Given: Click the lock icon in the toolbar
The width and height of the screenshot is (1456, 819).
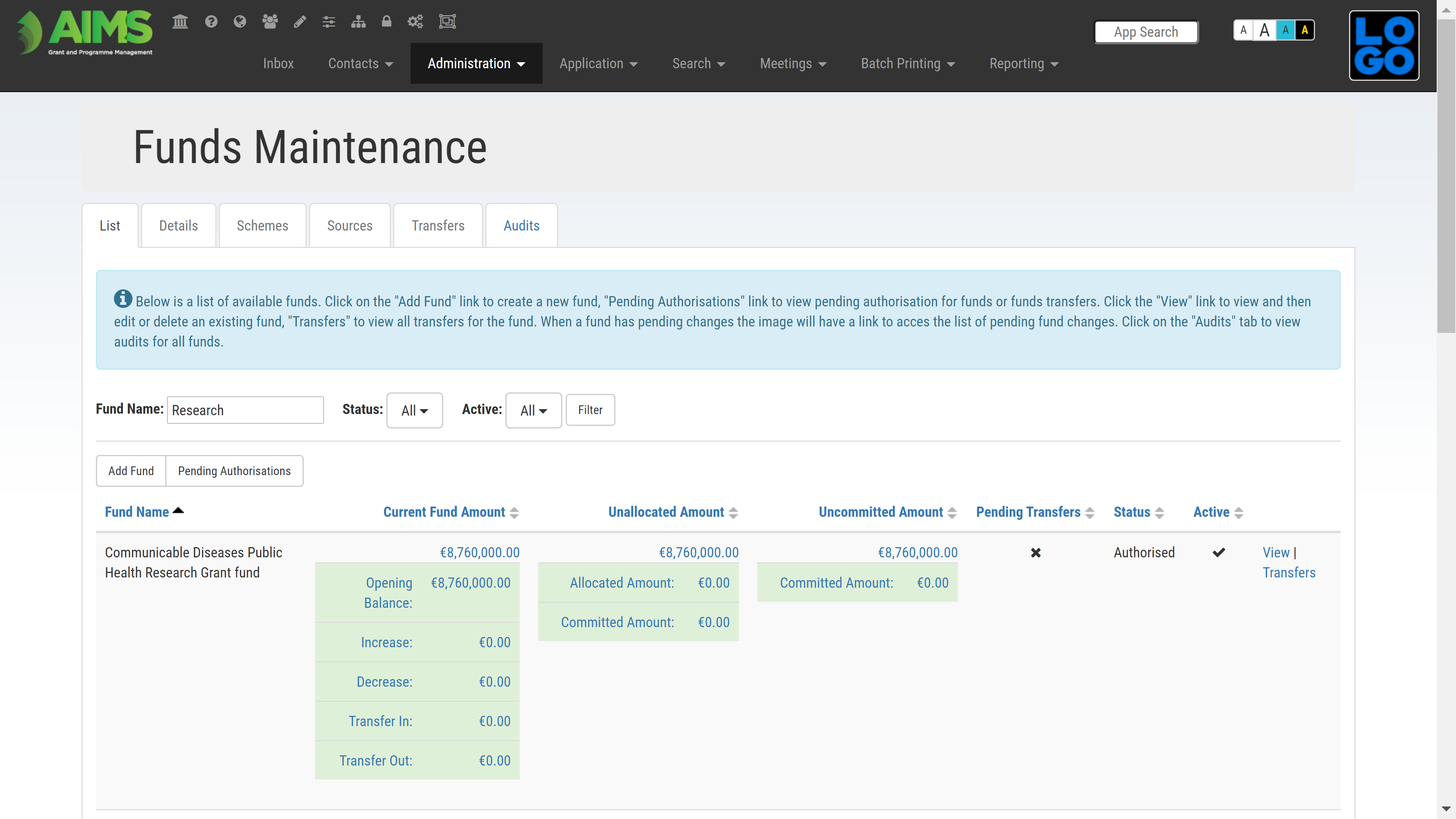Looking at the screenshot, I should click(x=387, y=22).
